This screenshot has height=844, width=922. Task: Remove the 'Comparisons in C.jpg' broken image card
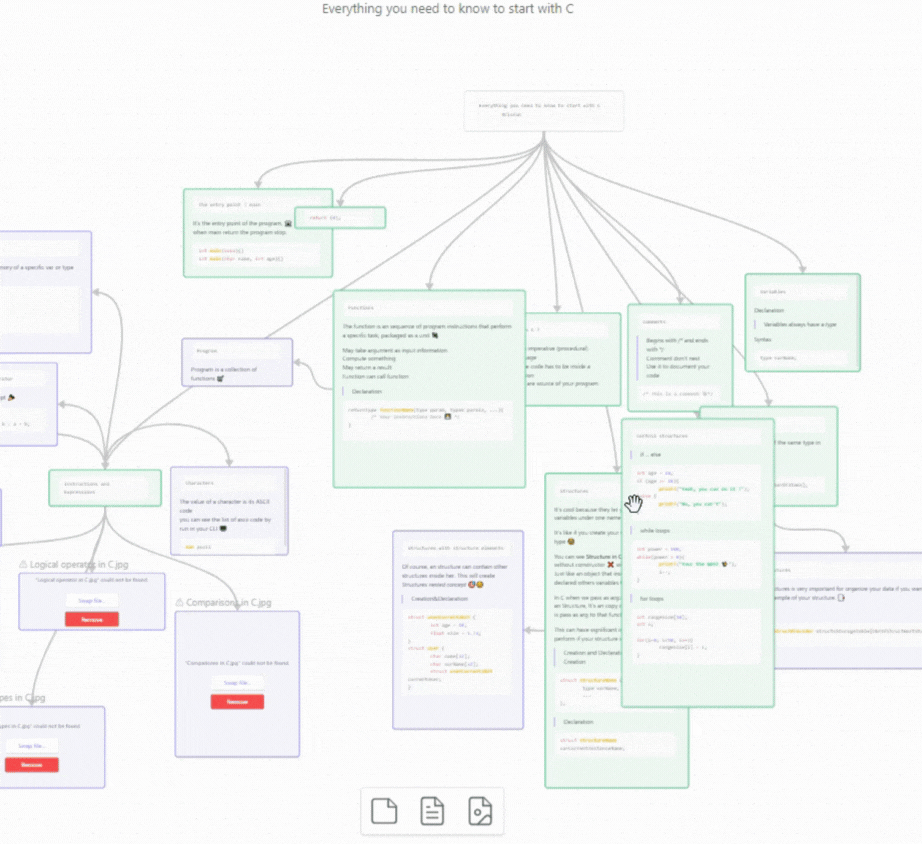coord(238,701)
